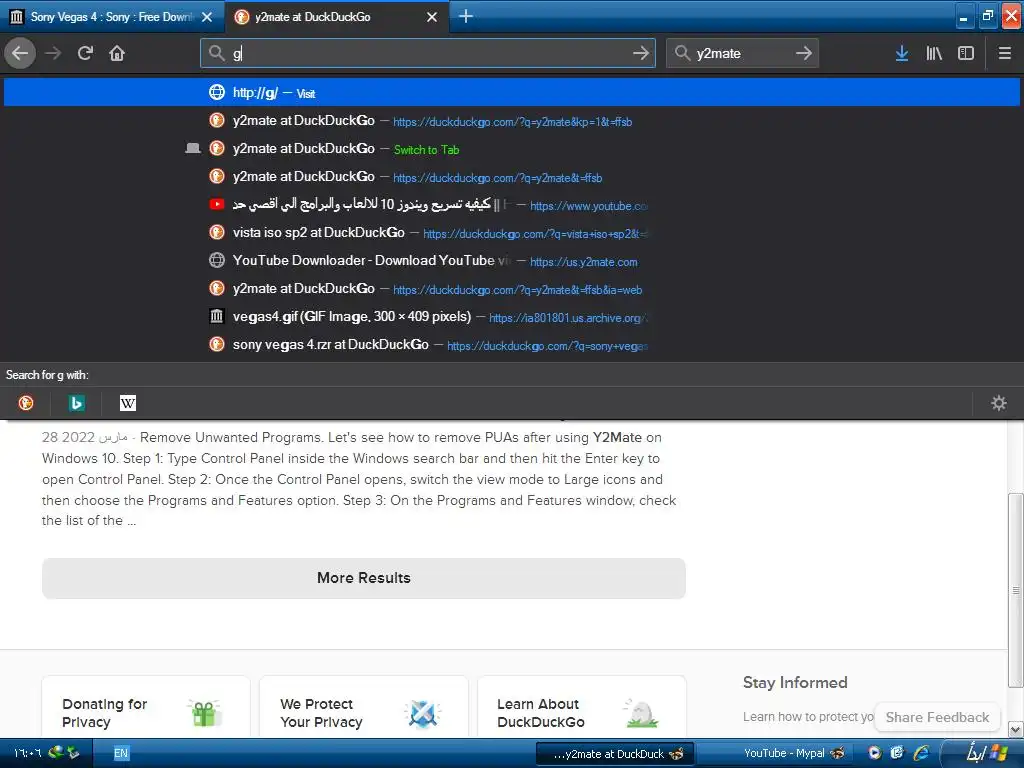Open the downloads arrow icon
Screen dimensions: 1024x768
tap(902, 53)
